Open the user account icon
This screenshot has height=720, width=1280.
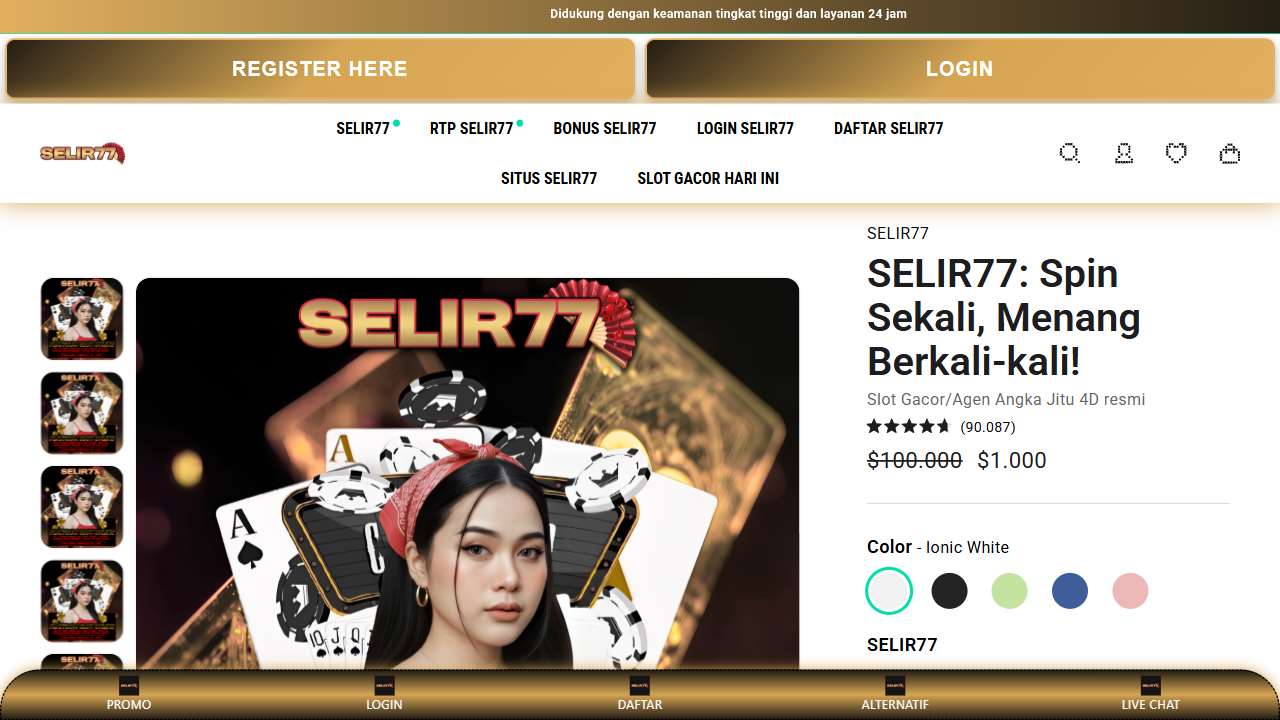click(1124, 153)
